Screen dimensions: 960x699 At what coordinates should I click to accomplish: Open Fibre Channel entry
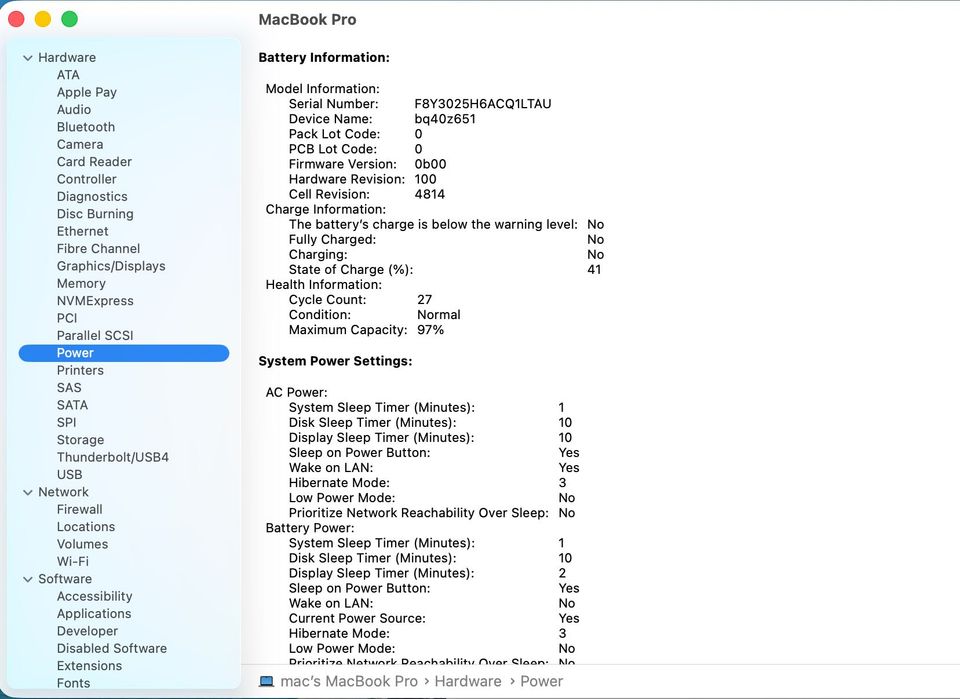[x=98, y=249]
